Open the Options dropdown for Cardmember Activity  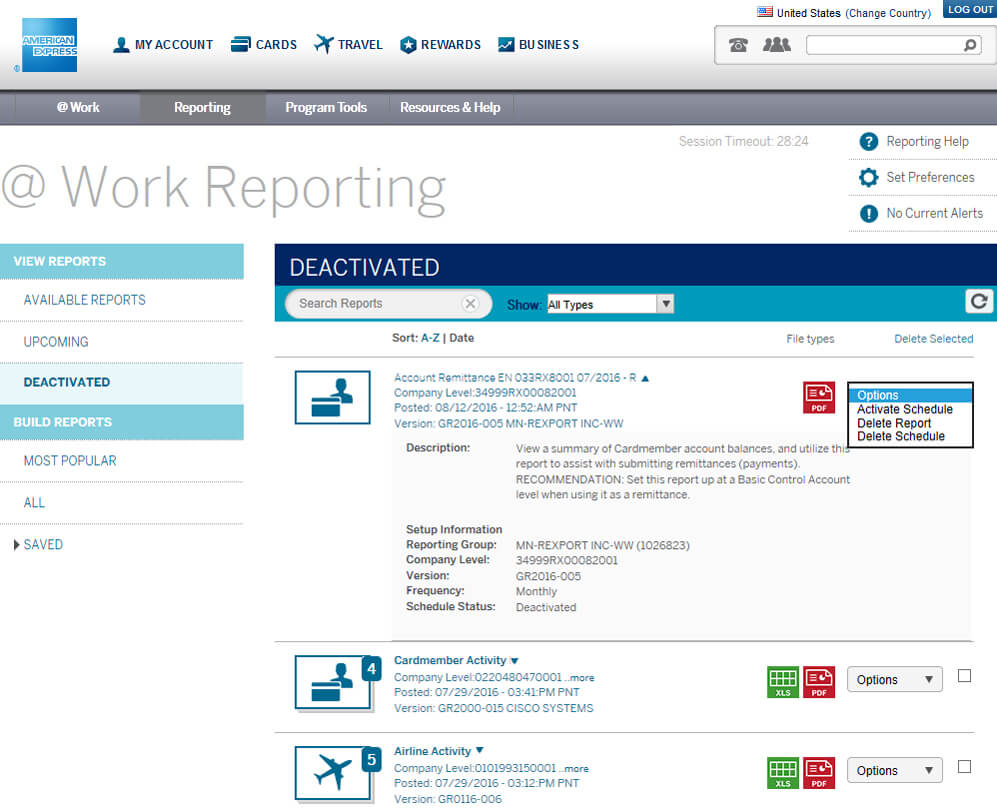[894, 679]
